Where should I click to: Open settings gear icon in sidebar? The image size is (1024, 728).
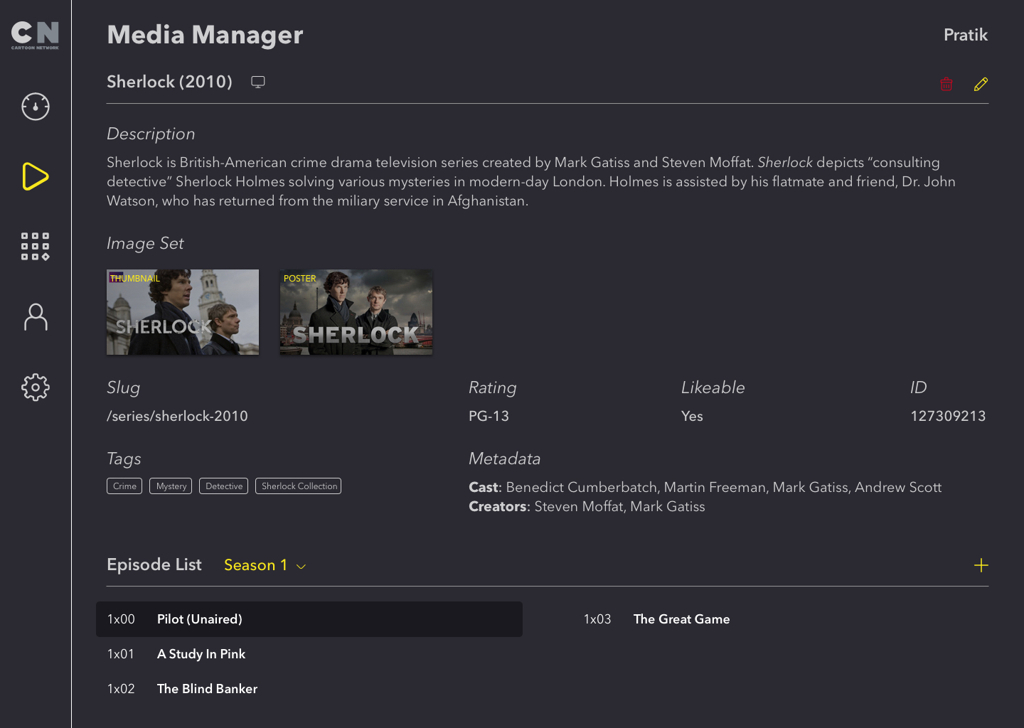coord(35,387)
